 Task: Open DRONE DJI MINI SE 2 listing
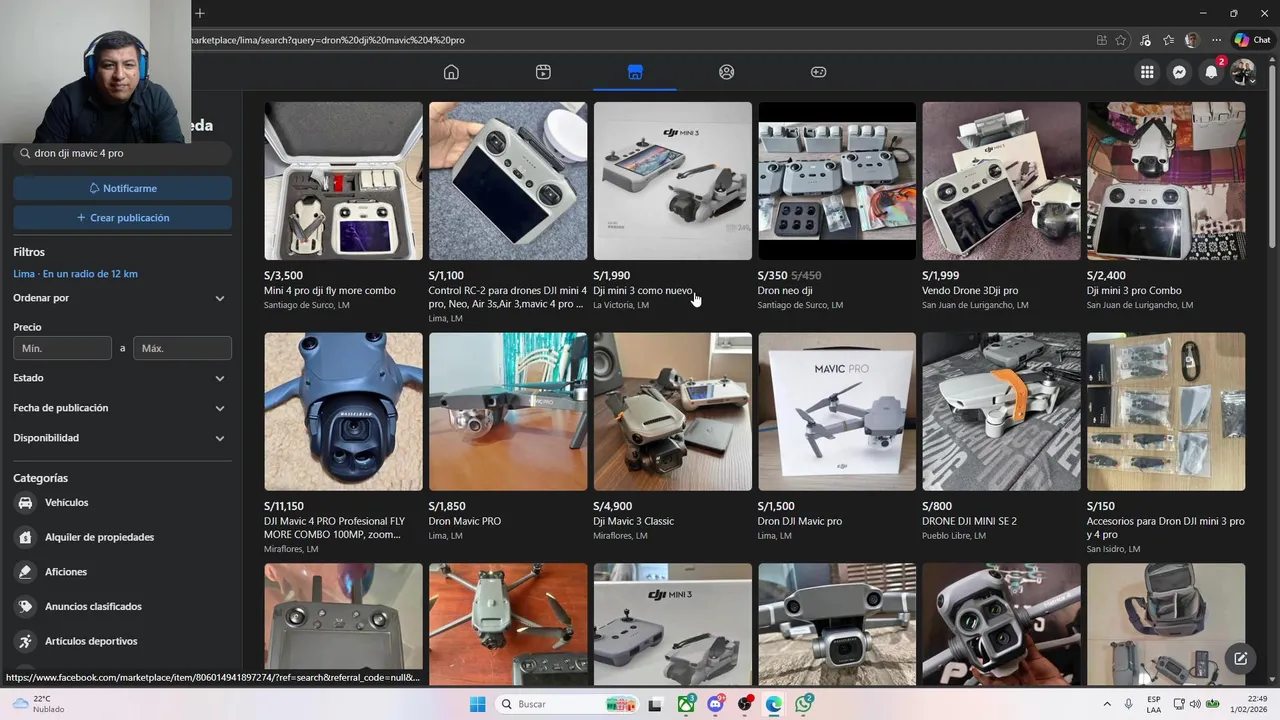(x=1001, y=411)
